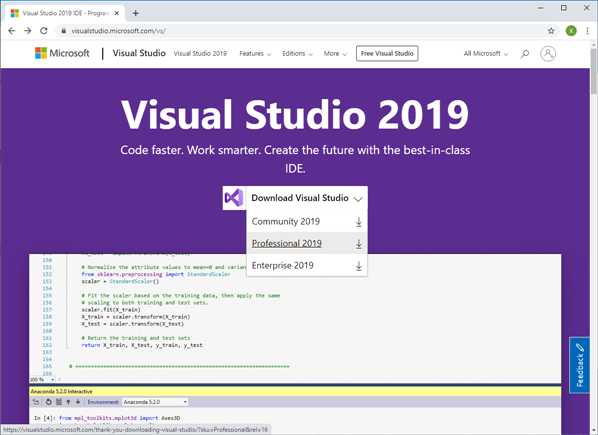
Task: Click the blue Feedback side button
Action: tap(579, 365)
